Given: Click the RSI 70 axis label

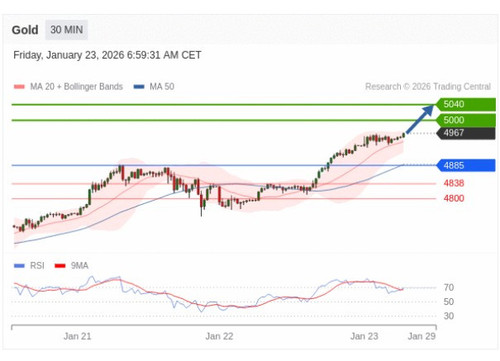Looking at the screenshot, I should pyautogui.click(x=449, y=287).
